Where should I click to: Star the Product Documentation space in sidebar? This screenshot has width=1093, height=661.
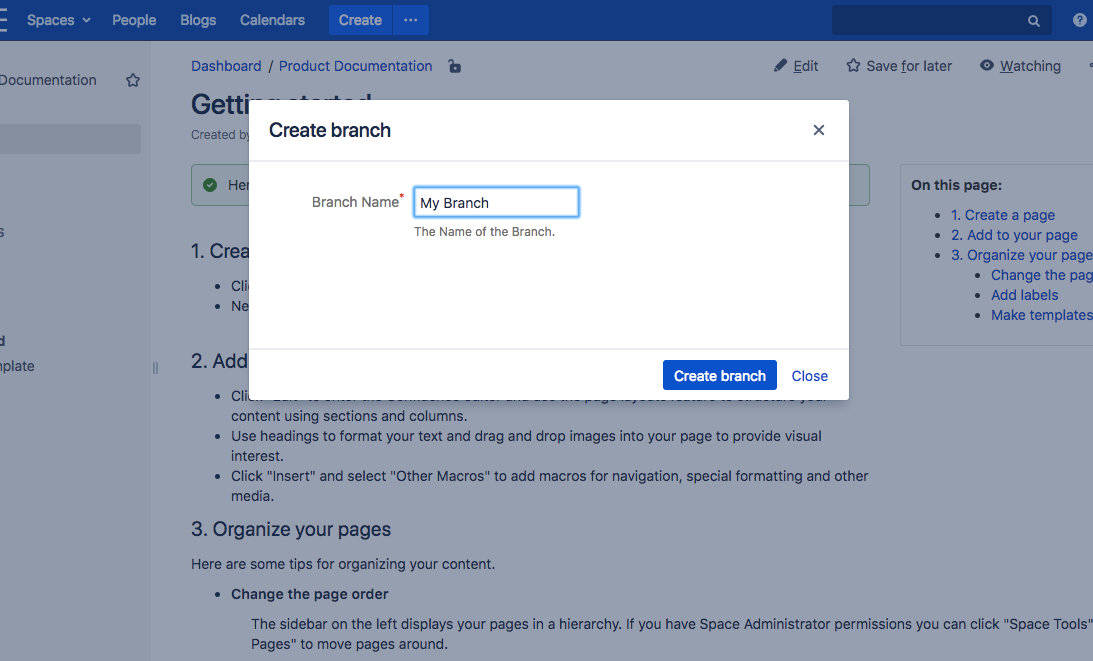133,80
